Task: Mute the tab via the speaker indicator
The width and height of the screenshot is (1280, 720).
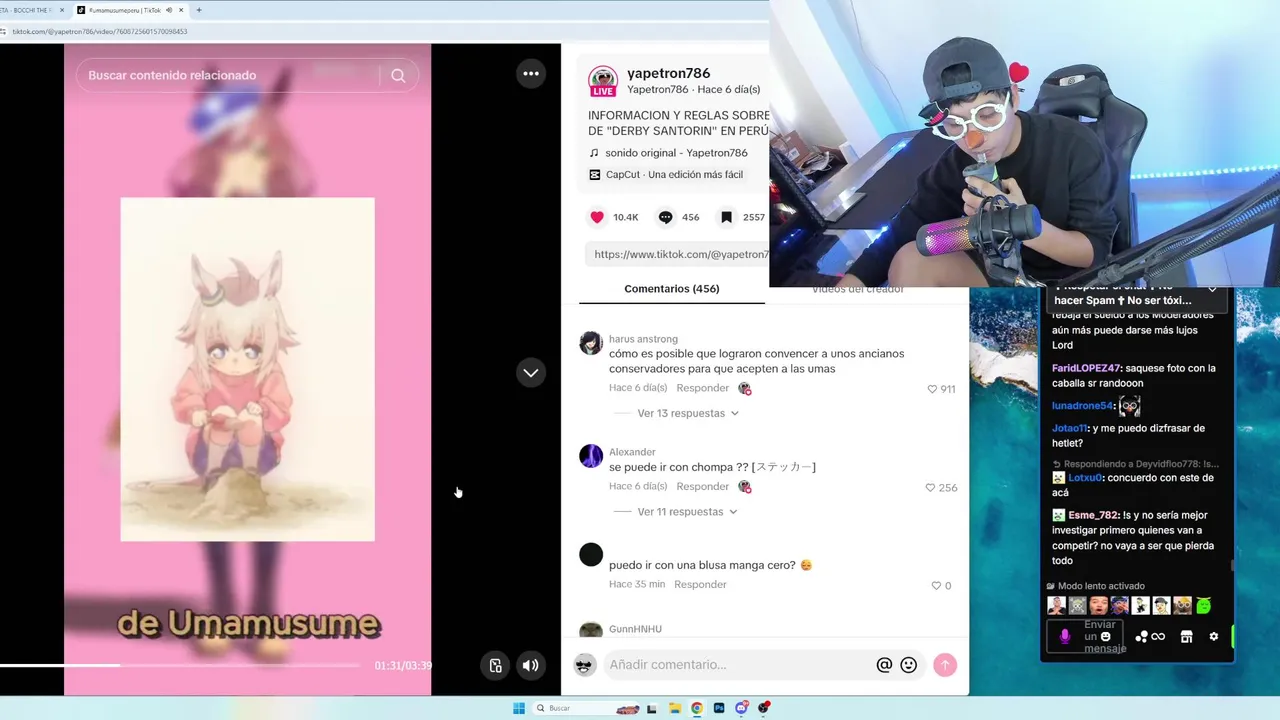Action: click(x=168, y=10)
